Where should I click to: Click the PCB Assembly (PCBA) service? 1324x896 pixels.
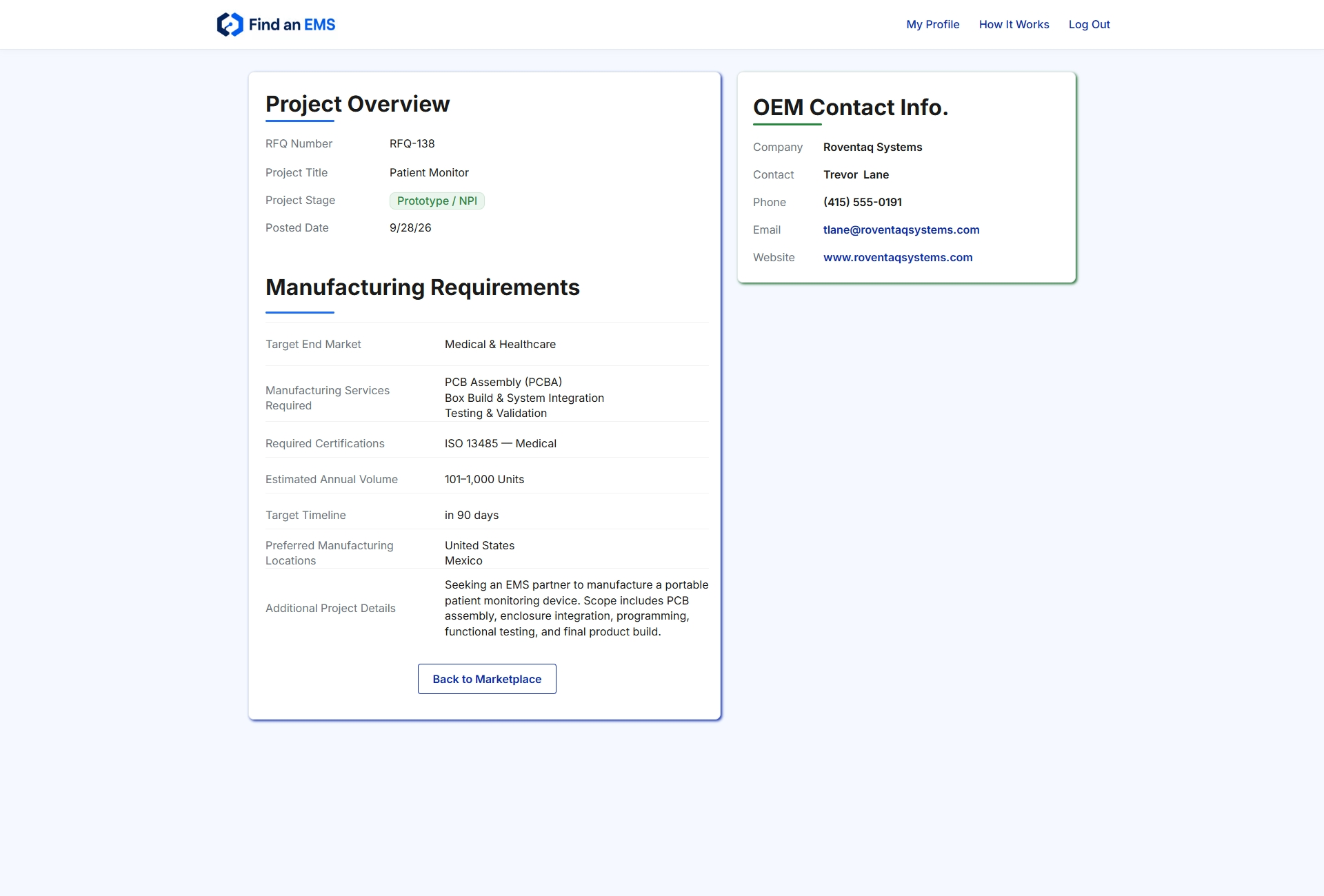[x=503, y=382]
